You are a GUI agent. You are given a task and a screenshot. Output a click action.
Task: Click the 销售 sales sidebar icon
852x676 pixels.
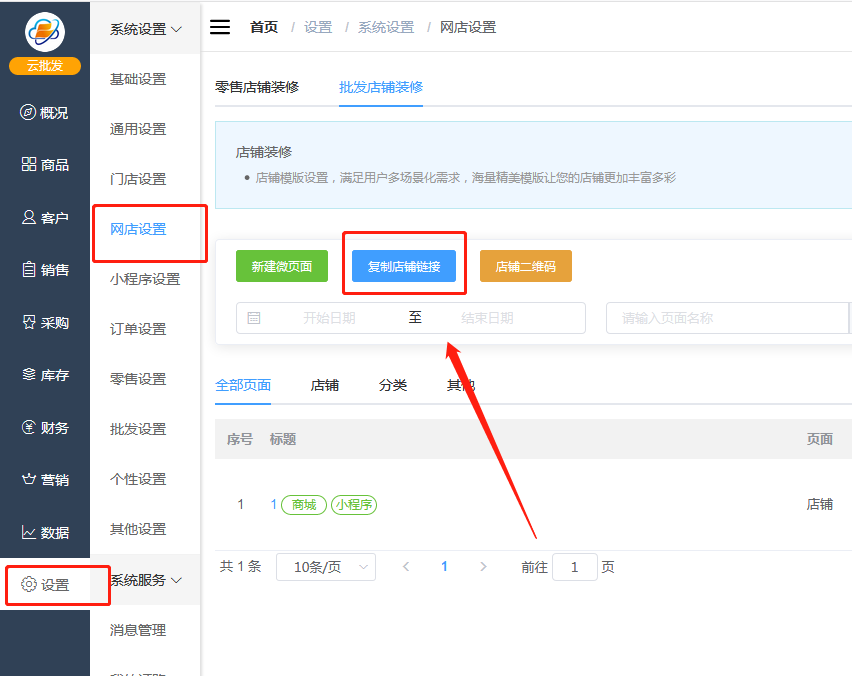[44, 269]
